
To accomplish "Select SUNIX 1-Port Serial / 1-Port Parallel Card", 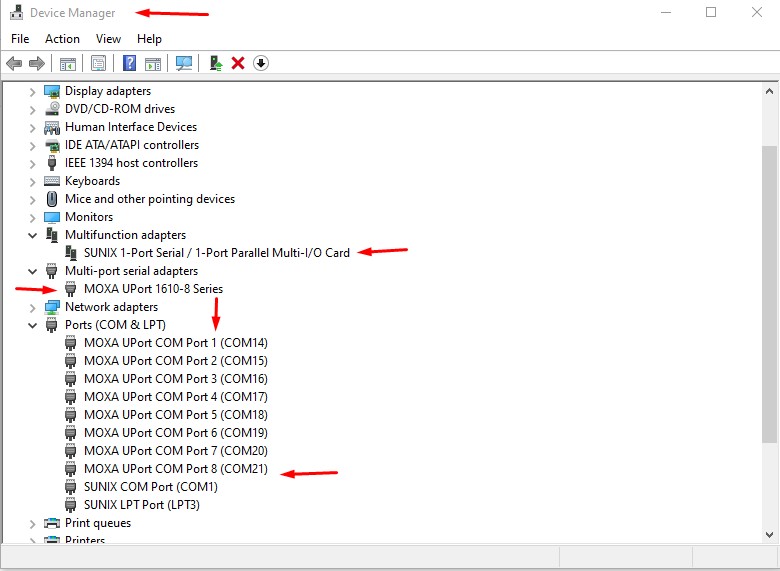I will click(217, 253).
